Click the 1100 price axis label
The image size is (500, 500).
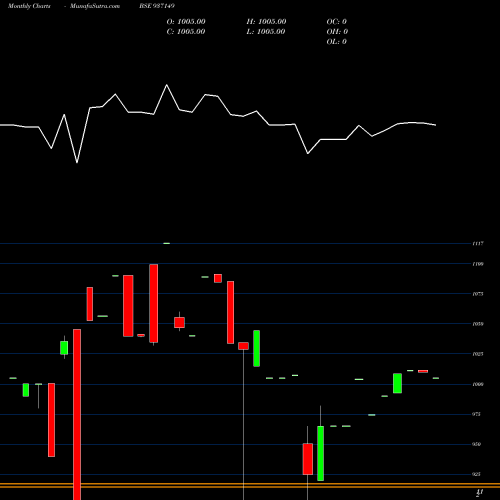(x=478, y=264)
